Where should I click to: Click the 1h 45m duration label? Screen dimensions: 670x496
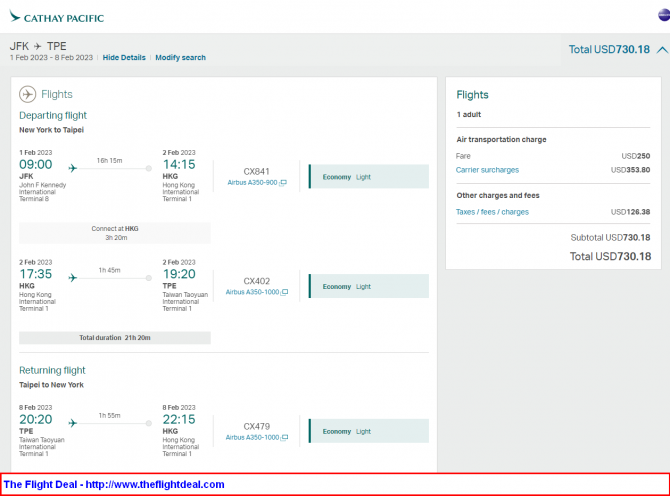click(x=109, y=270)
